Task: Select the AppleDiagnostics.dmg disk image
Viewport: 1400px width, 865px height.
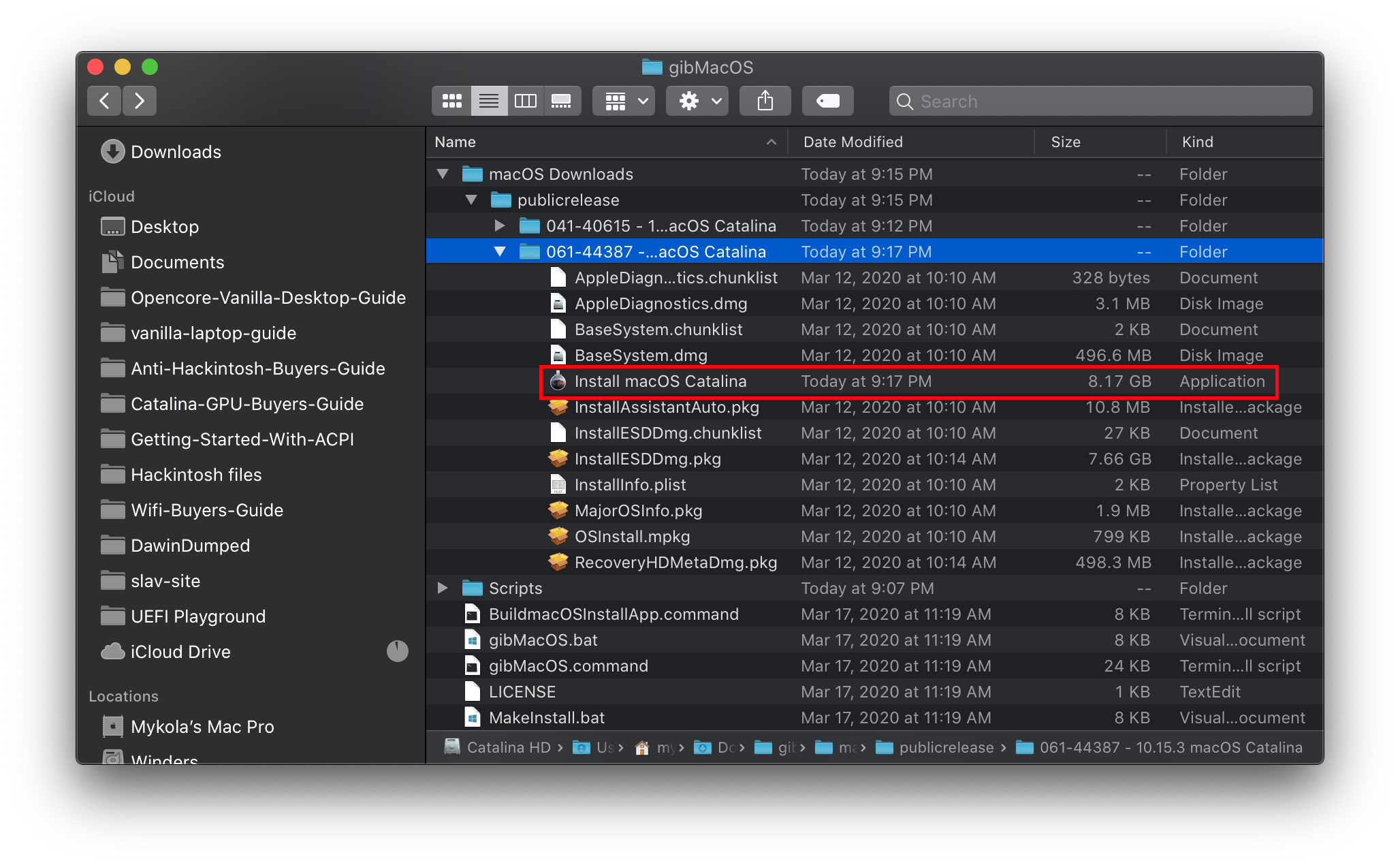Action: click(x=874, y=303)
